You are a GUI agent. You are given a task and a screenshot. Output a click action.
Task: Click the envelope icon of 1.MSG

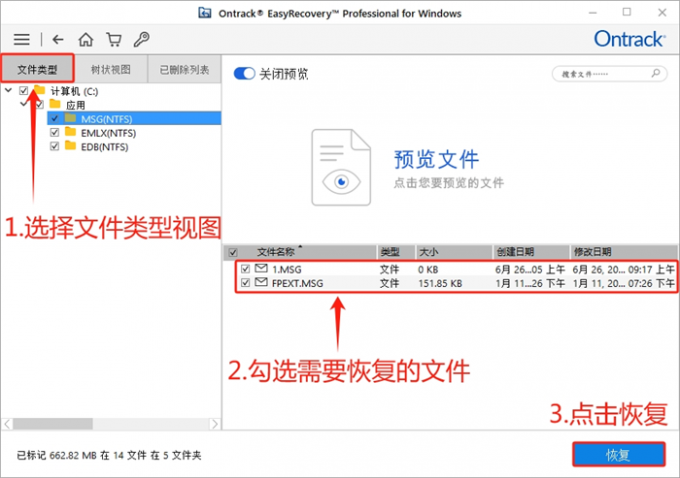[x=261, y=268]
